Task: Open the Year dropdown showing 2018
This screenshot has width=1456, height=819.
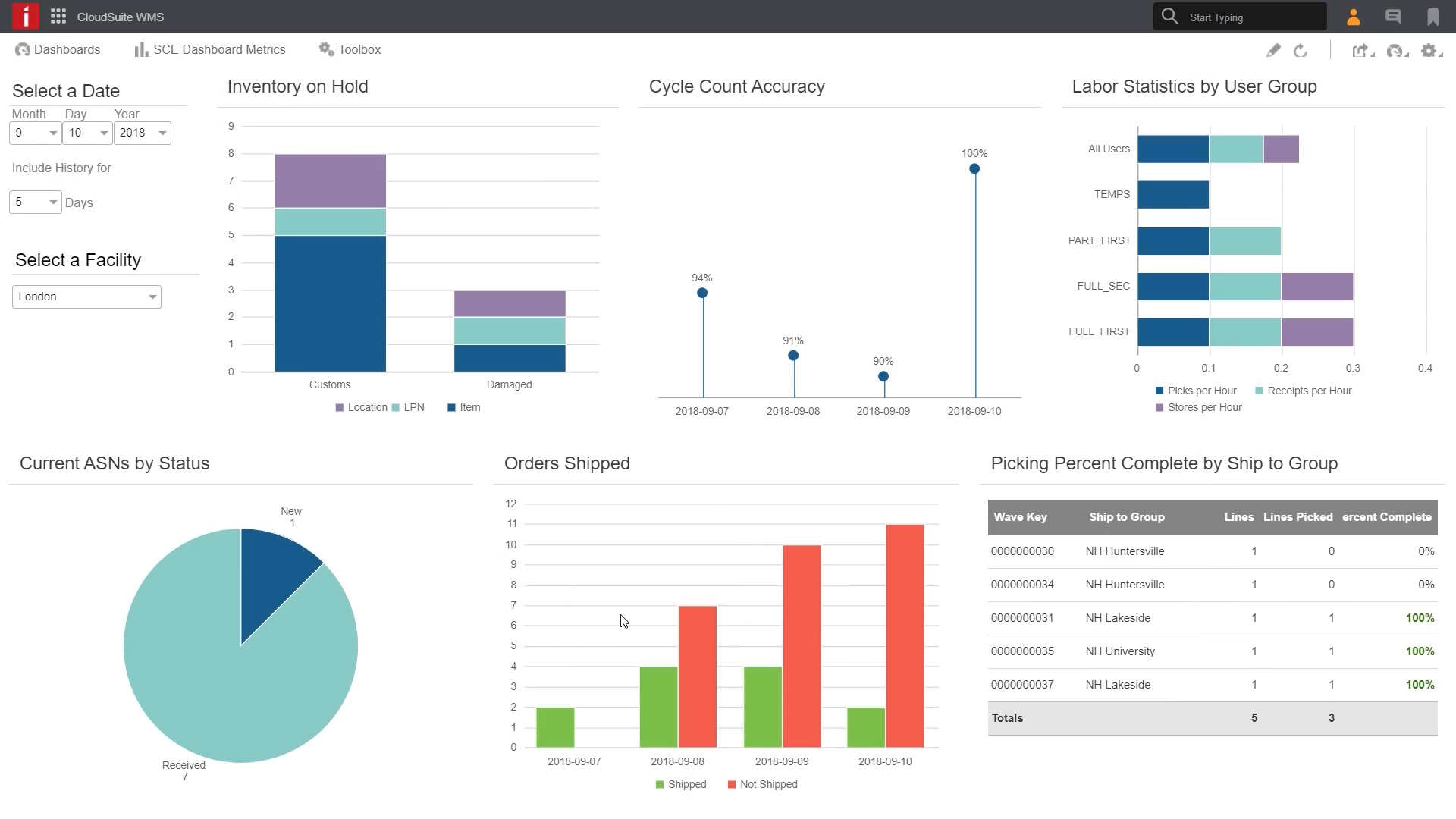Action: click(x=142, y=133)
